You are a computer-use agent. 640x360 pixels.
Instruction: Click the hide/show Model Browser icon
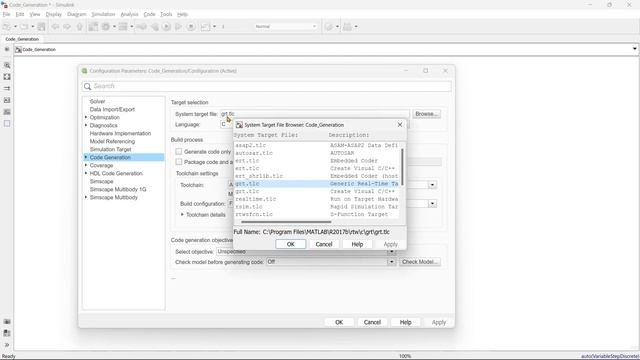[7, 49]
